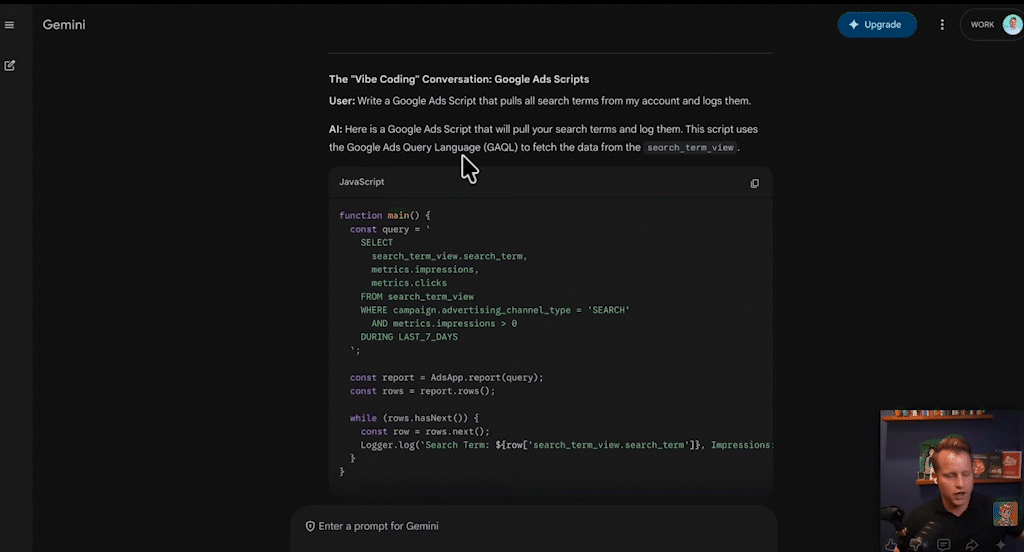Click the function main() line in the code
This screenshot has height=552, width=1024.
pyautogui.click(x=384, y=215)
